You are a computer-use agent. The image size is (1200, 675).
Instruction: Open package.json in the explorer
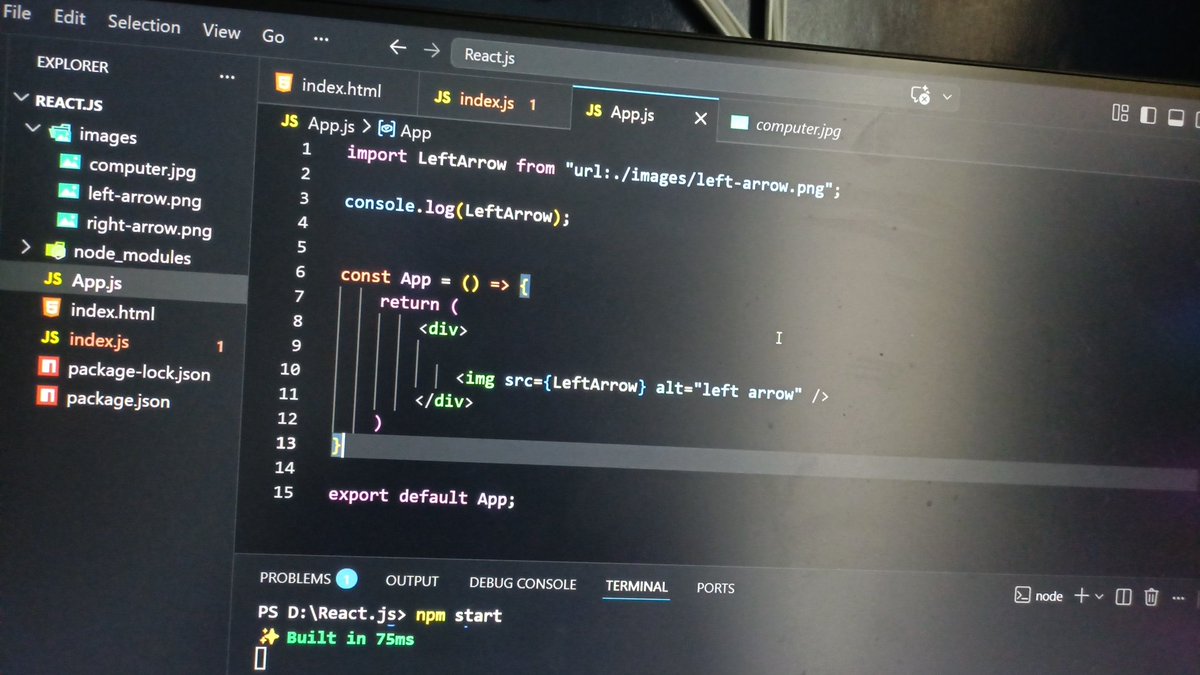tap(117, 400)
